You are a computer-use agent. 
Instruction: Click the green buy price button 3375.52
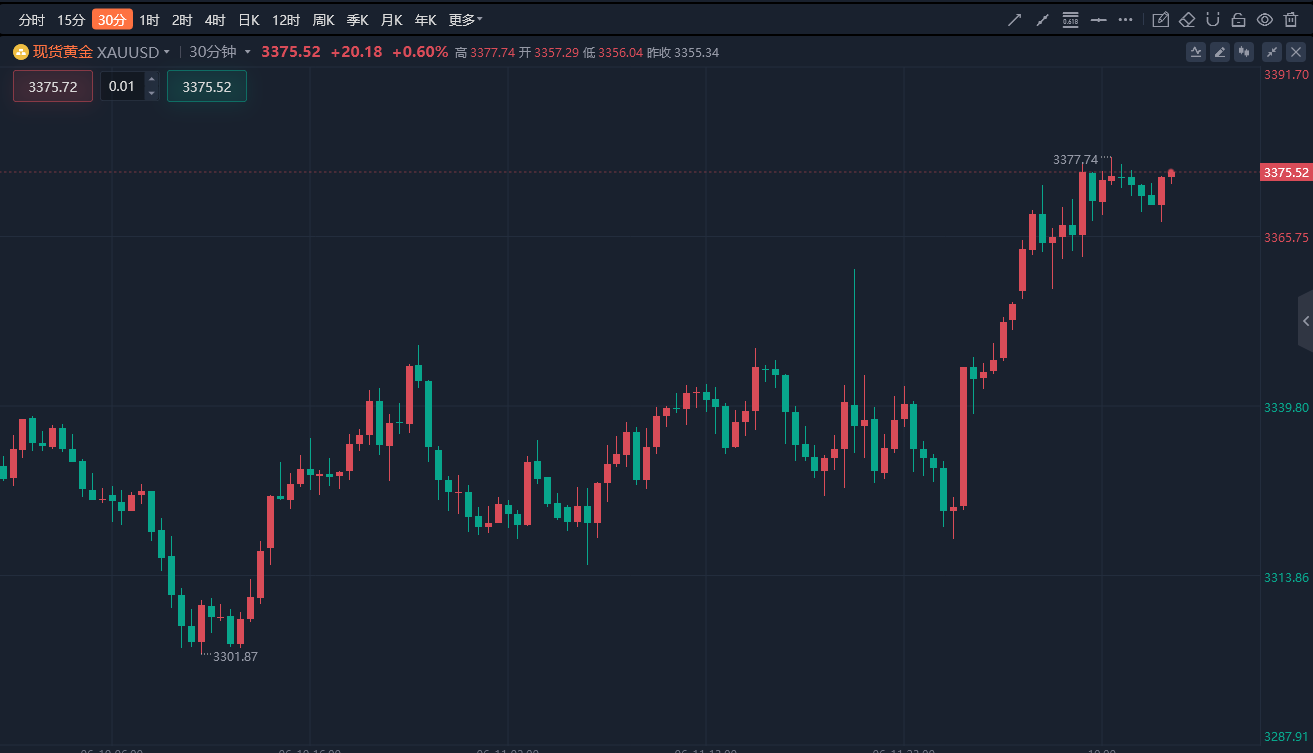click(207, 86)
